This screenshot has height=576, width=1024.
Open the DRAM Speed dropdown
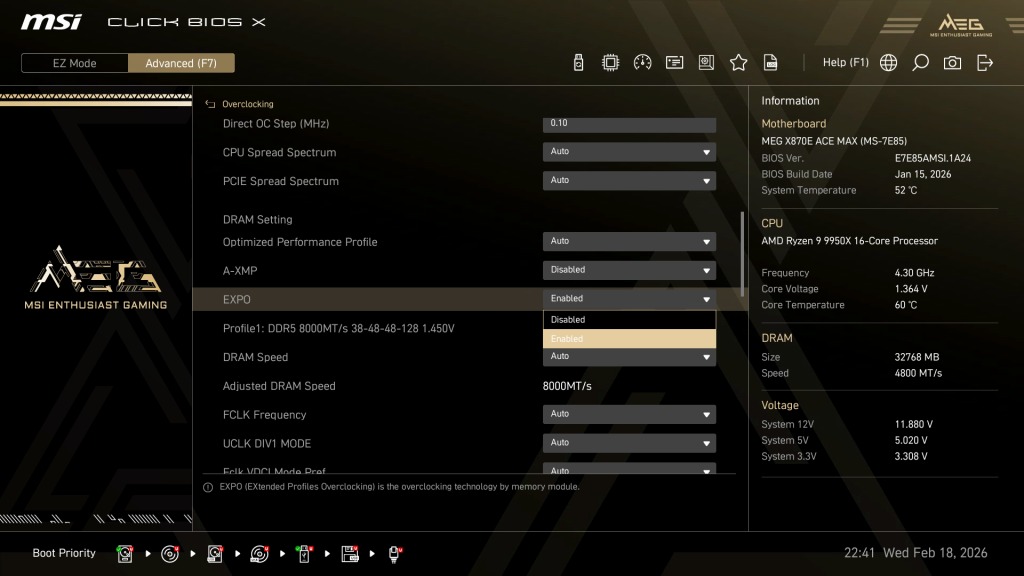[x=629, y=357]
